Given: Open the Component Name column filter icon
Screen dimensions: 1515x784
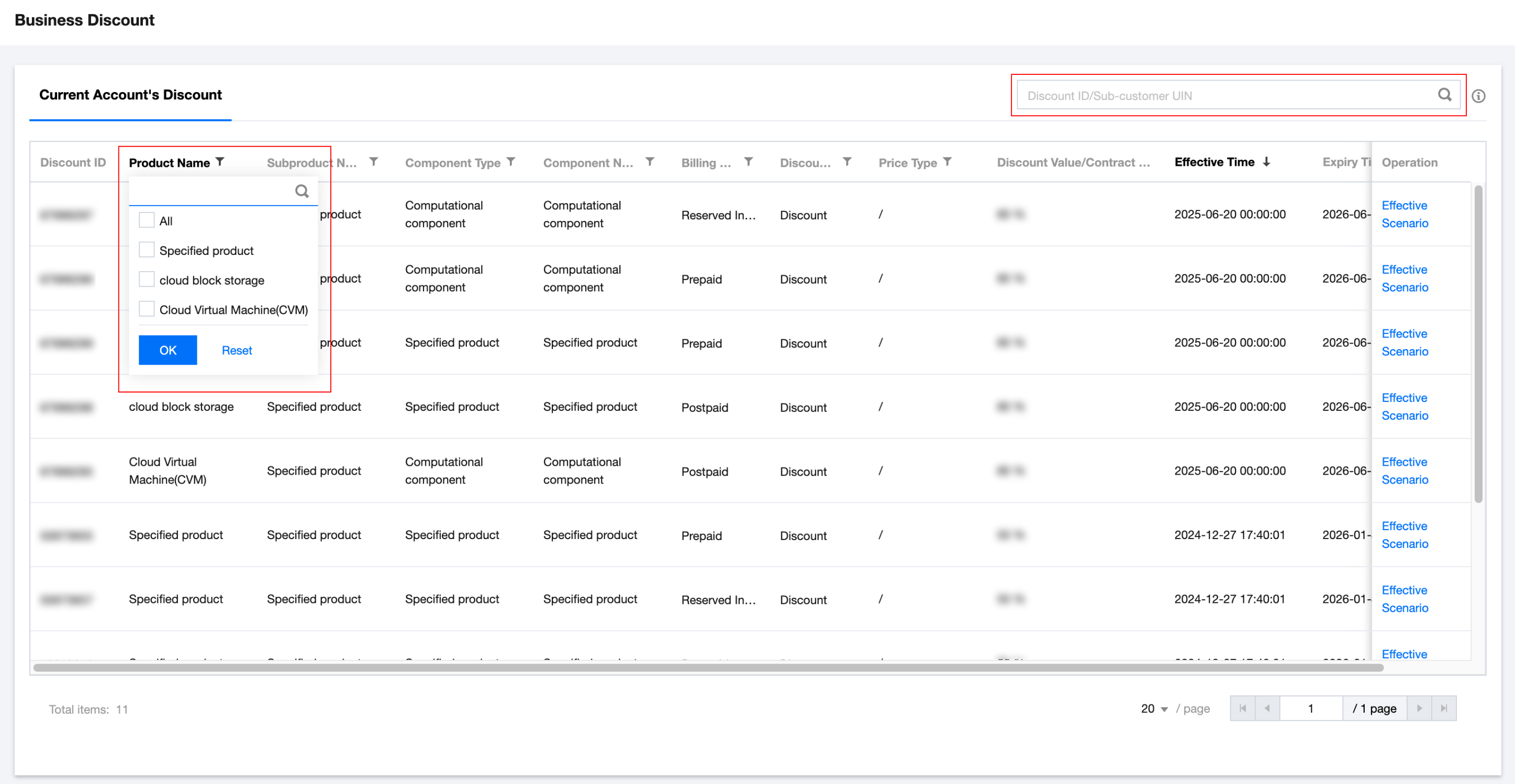Looking at the screenshot, I should pos(650,162).
